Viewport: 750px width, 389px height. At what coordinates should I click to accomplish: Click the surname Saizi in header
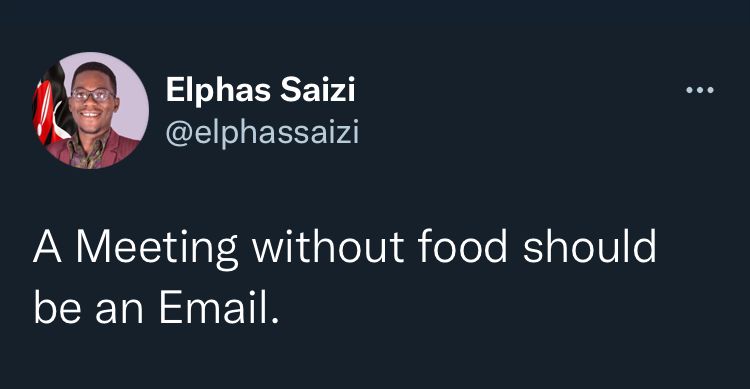(318, 89)
